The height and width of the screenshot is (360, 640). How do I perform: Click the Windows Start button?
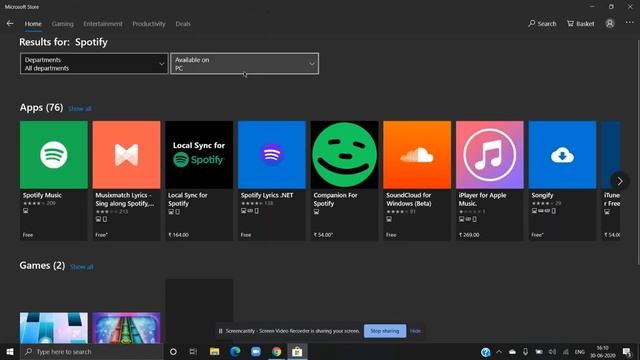pyautogui.click(x=10, y=351)
